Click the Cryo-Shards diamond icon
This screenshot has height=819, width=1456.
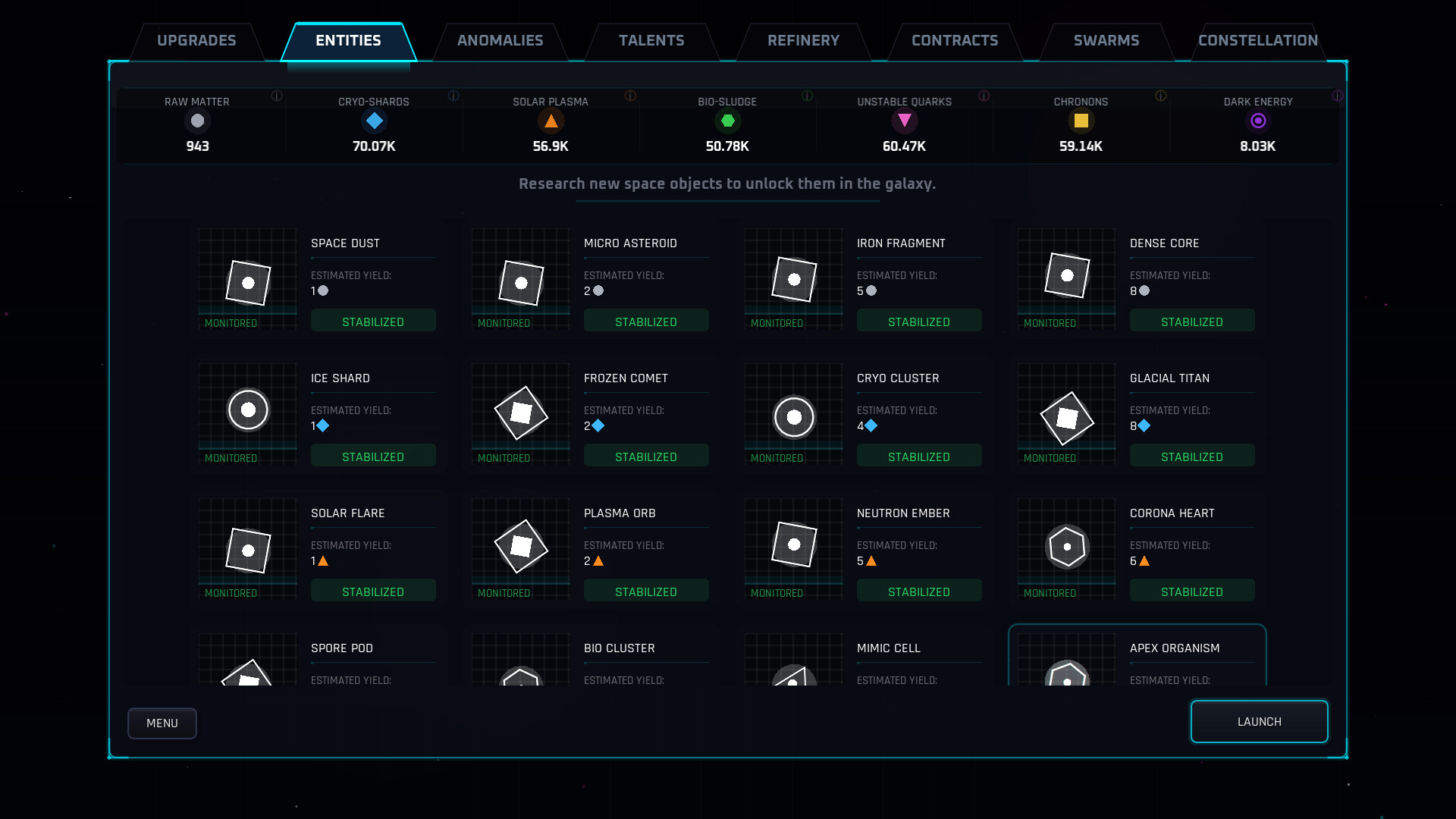pos(374,121)
